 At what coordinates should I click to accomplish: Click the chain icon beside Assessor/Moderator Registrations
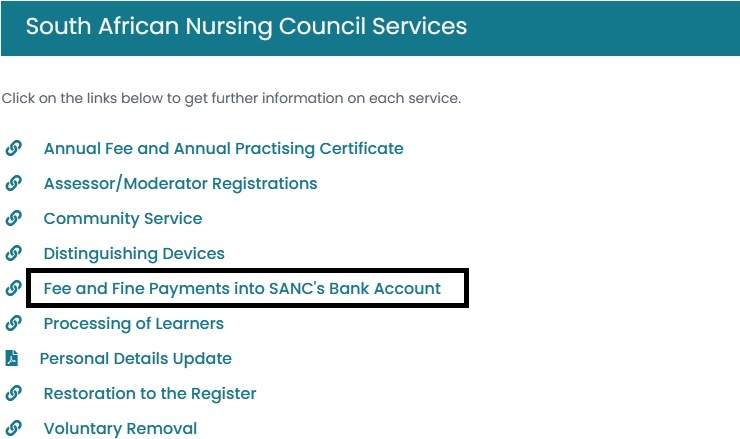click(x=14, y=184)
